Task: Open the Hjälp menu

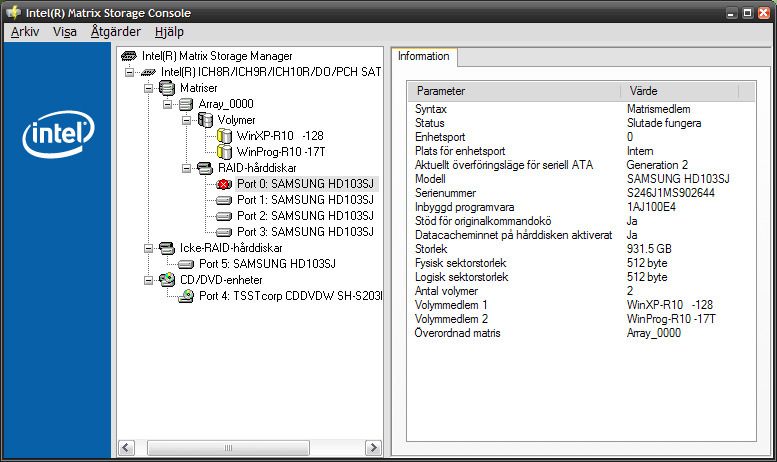Action: (169, 31)
